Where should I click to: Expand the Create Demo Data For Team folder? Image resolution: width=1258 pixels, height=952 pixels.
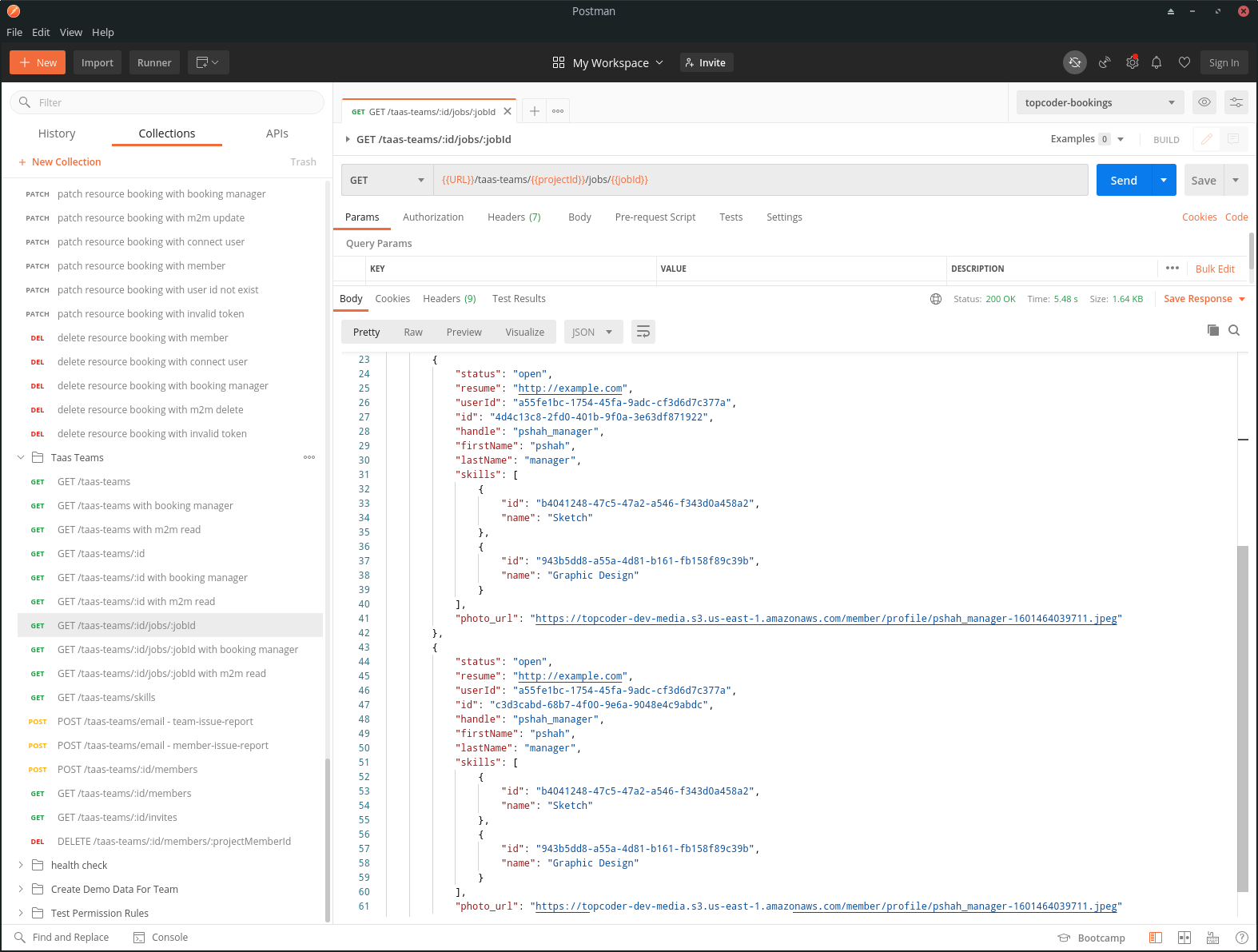21,889
